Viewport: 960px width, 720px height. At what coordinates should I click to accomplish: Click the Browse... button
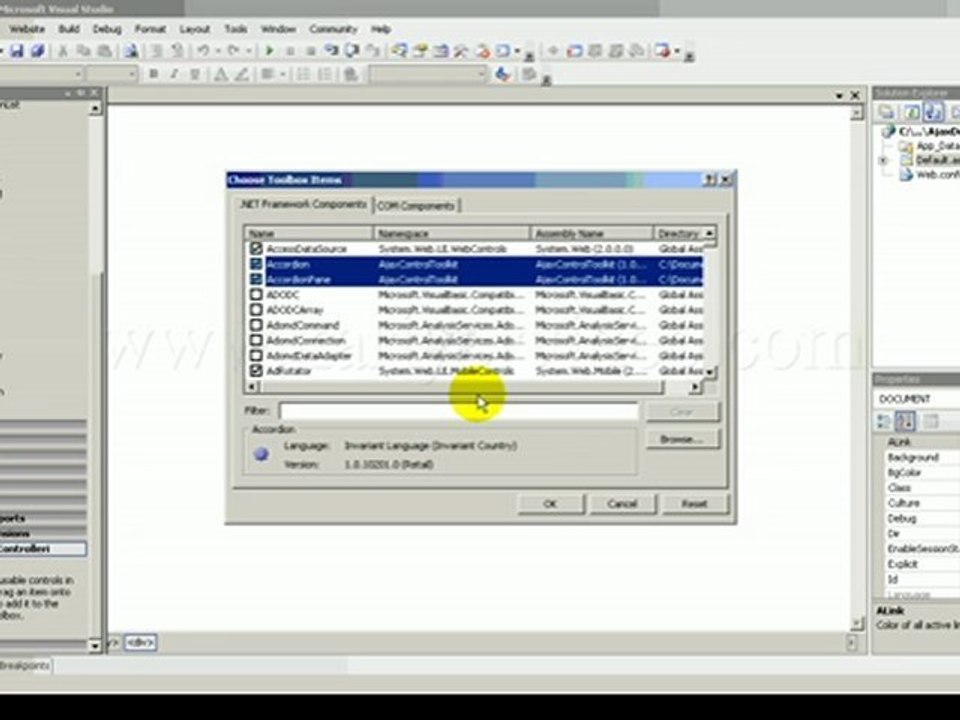pos(681,439)
